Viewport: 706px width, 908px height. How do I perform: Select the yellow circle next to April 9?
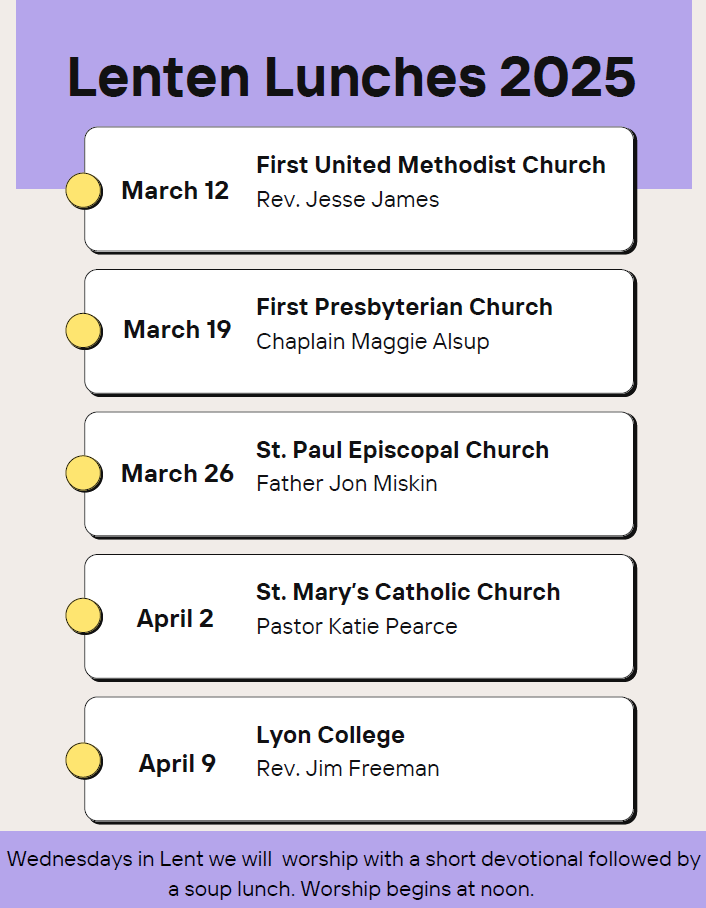(x=84, y=761)
